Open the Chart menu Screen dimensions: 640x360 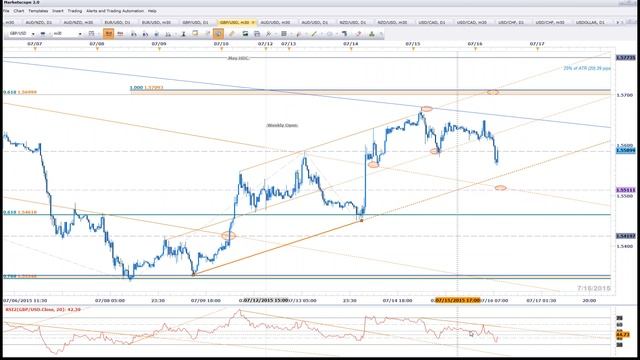click(x=19, y=11)
